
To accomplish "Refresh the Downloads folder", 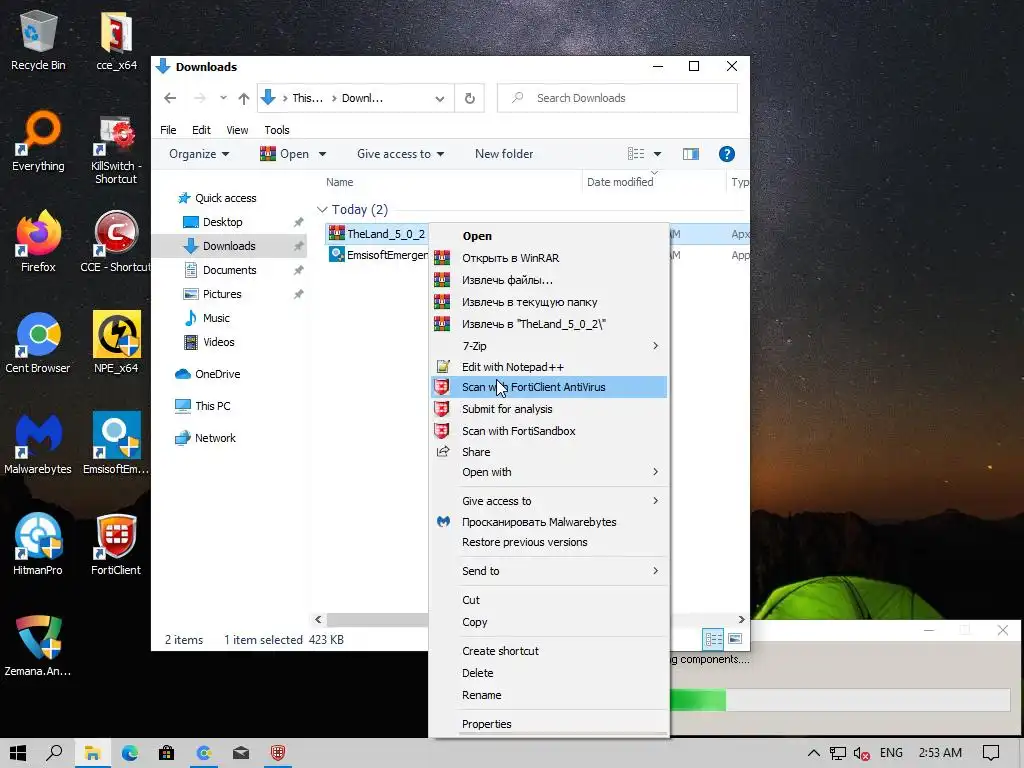I will (x=470, y=99).
